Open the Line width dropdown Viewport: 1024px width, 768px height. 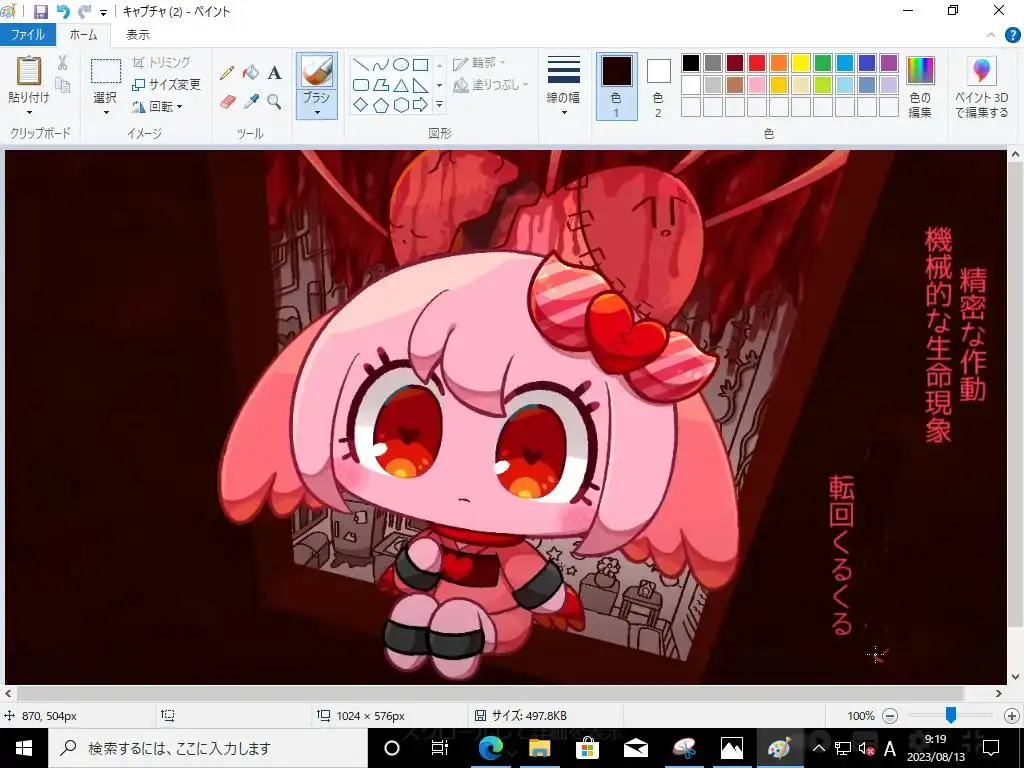[564, 87]
